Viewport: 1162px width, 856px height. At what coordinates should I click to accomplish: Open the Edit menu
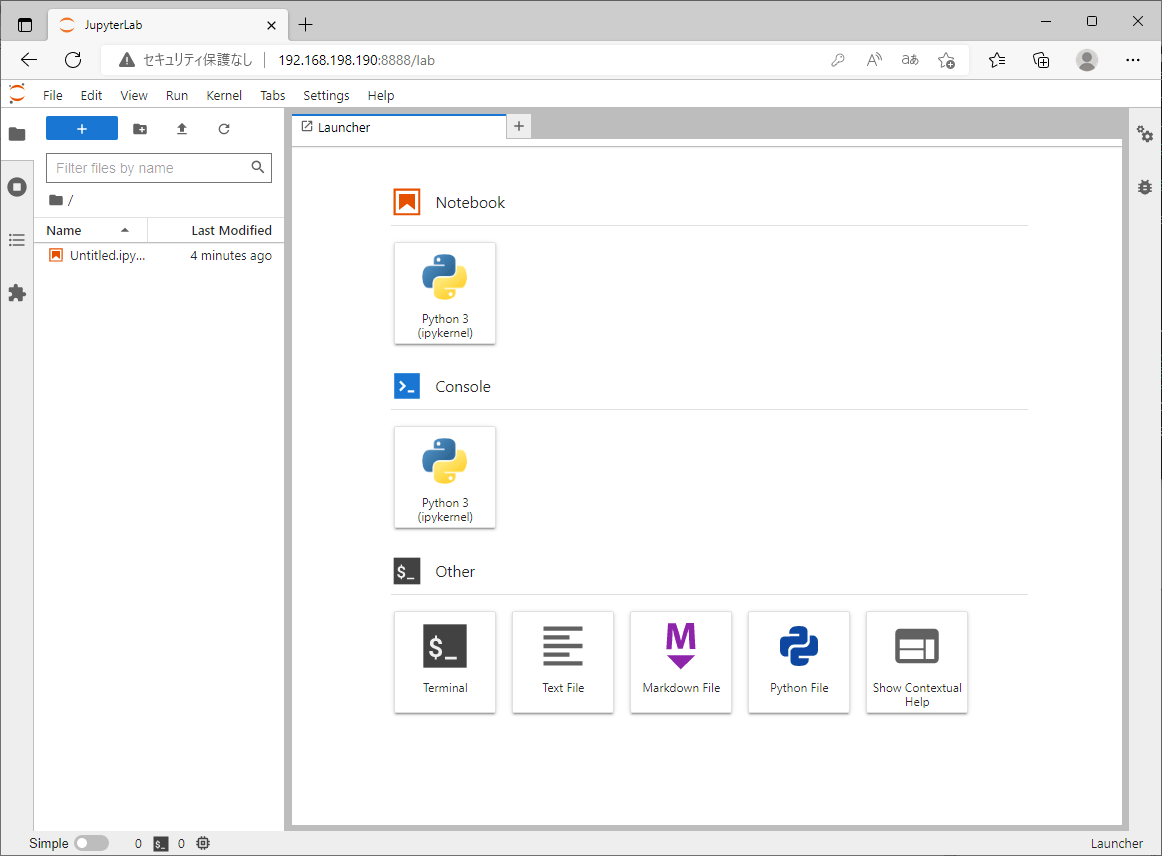click(91, 96)
